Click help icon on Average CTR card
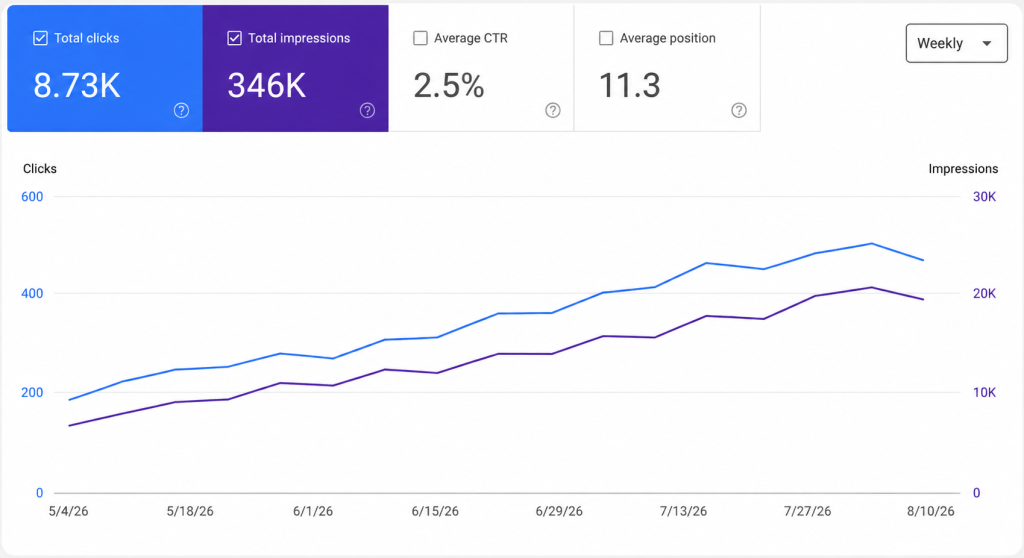Image resolution: width=1024 pixels, height=558 pixels. (553, 110)
